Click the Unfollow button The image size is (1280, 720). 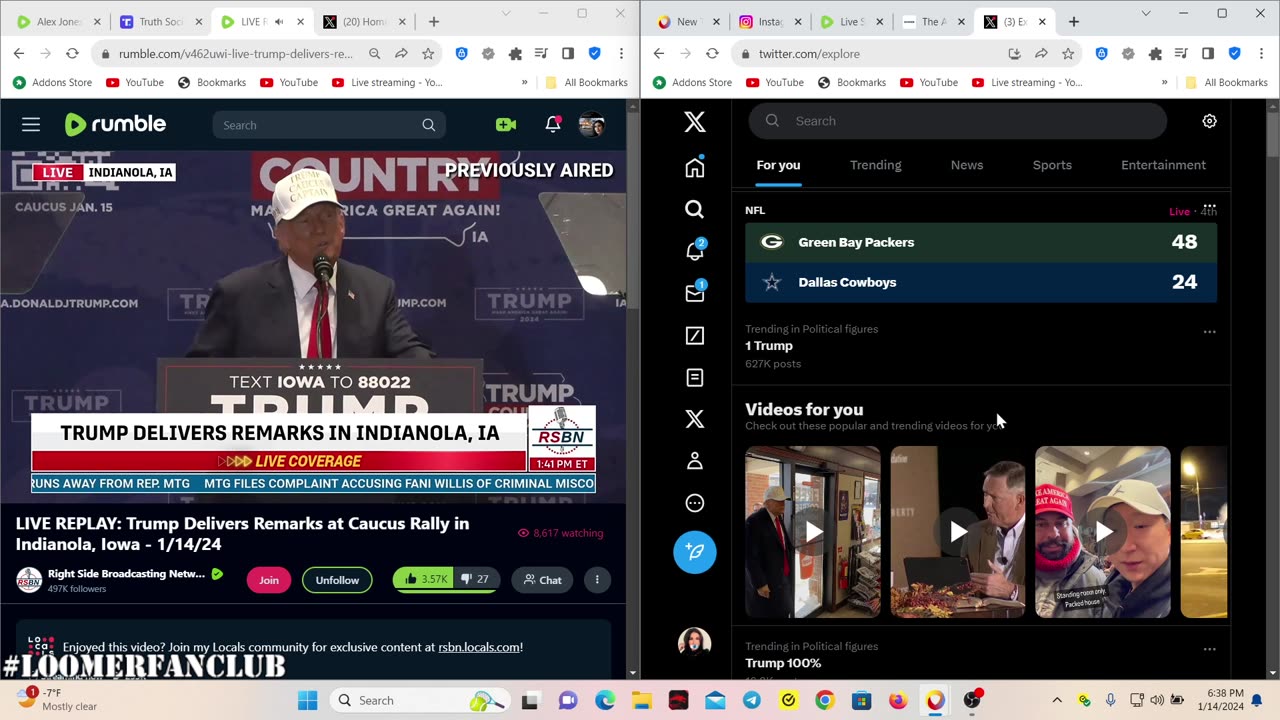coord(337,580)
